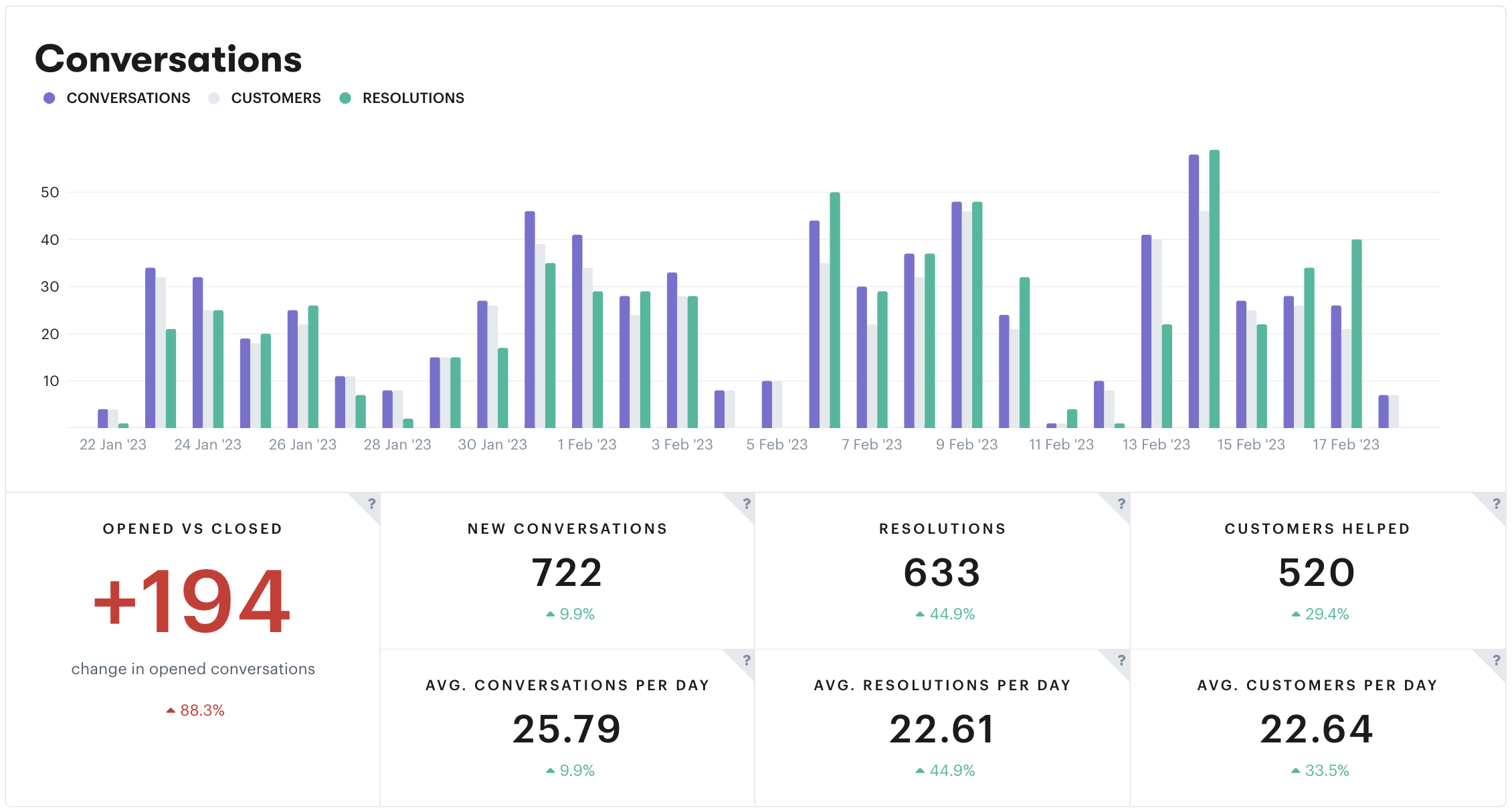Click the 11 Feb '23 axis label

click(1062, 445)
